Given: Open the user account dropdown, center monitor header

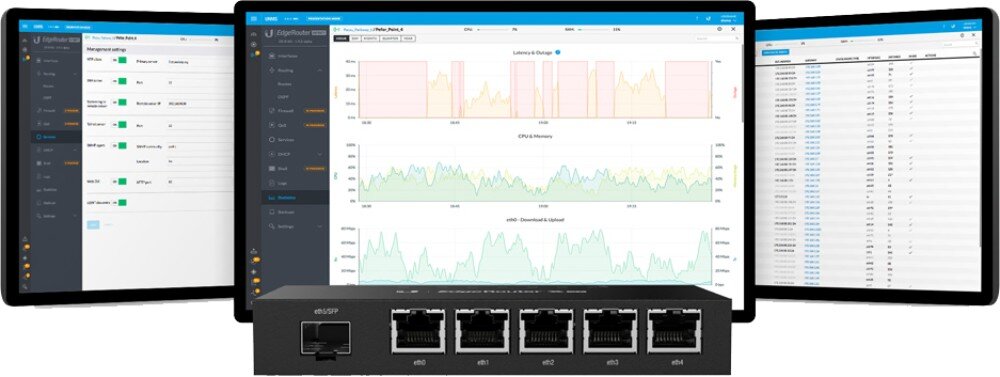Looking at the screenshot, I should tap(728, 19).
